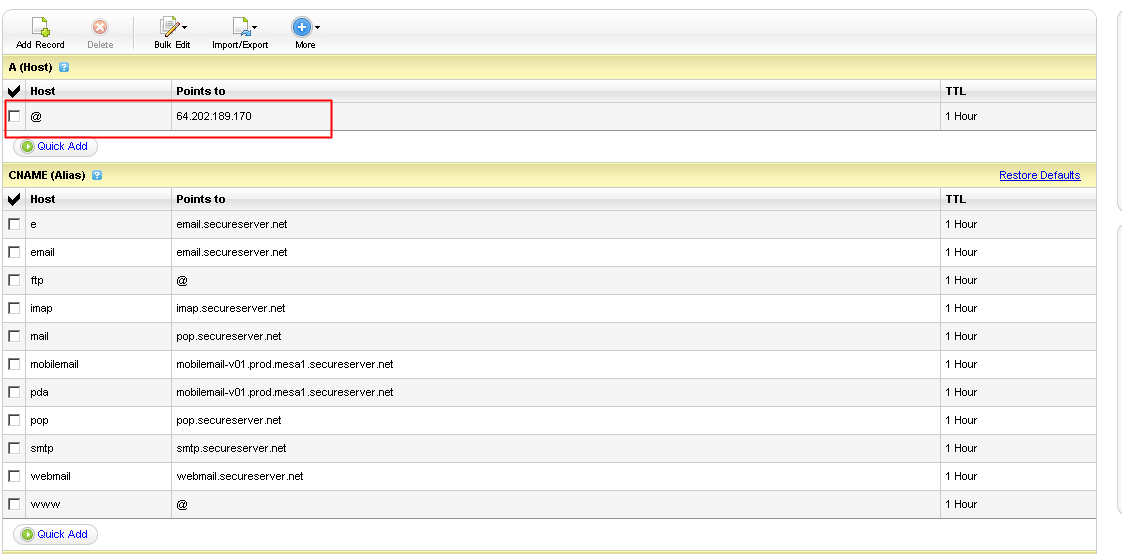1122x558 pixels.
Task: Click the A (Host) section title
Action: click(x=31, y=67)
